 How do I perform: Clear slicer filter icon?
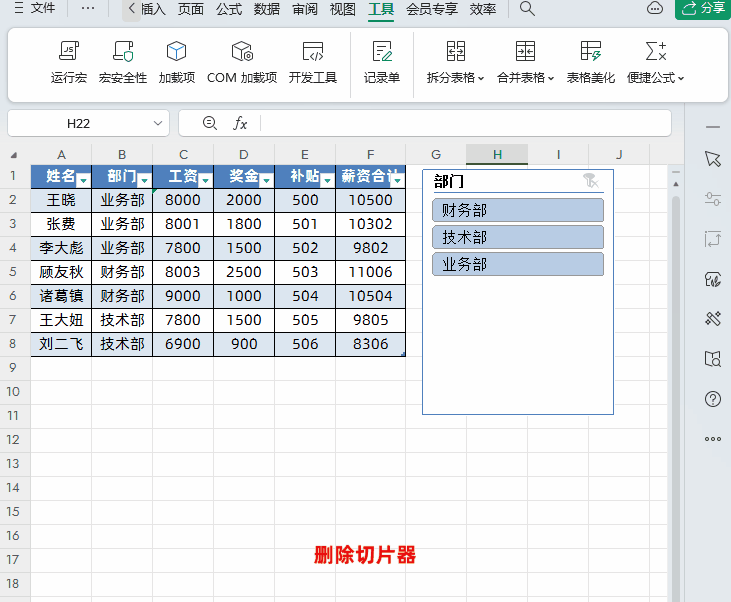coord(591,180)
